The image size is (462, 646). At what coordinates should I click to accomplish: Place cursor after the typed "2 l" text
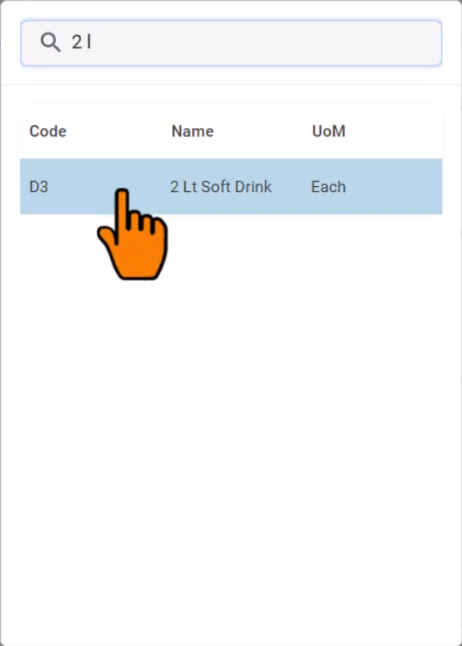click(93, 42)
